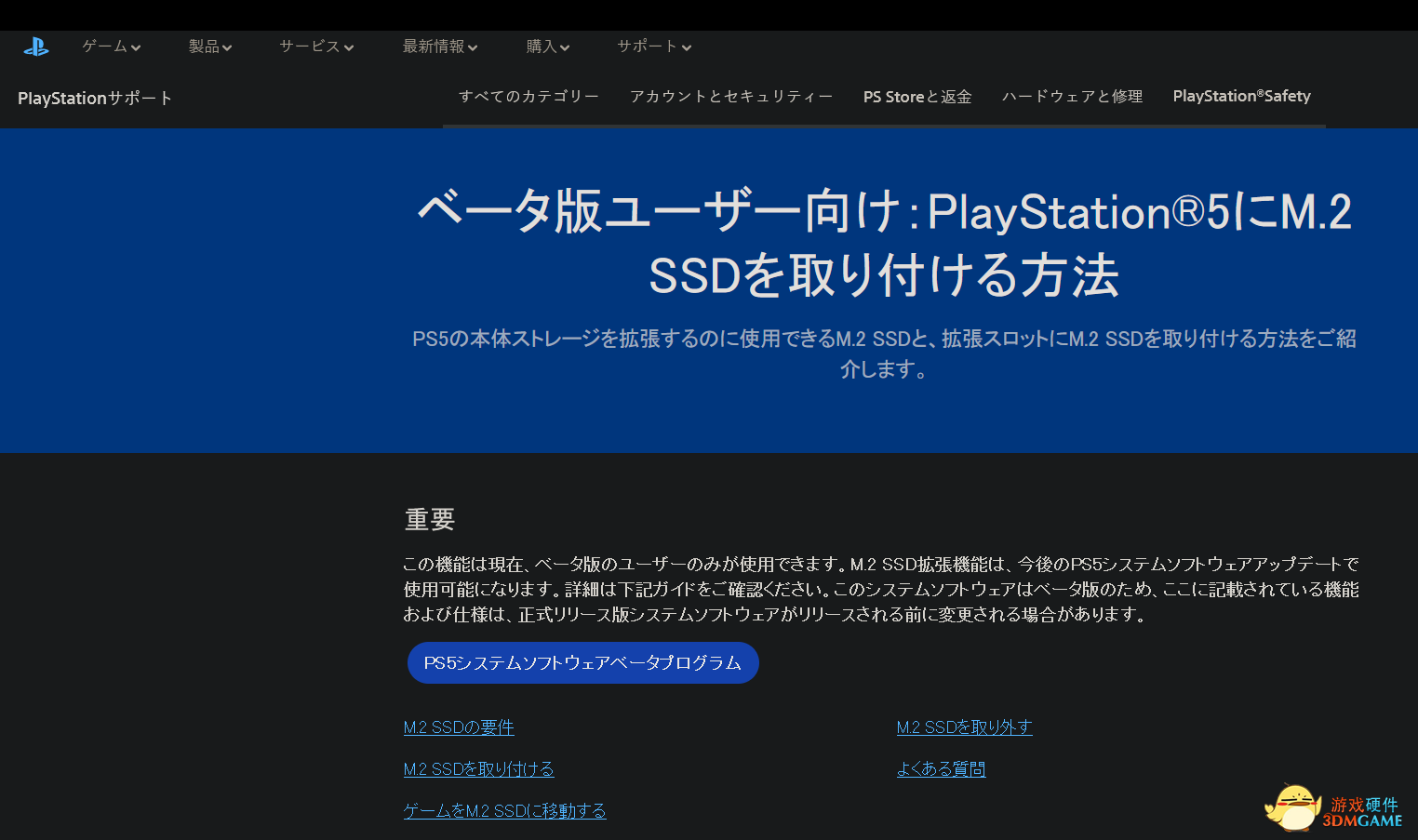1418x840 pixels.
Task: Go to PlayStationサポート home
Action: coord(95,98)
